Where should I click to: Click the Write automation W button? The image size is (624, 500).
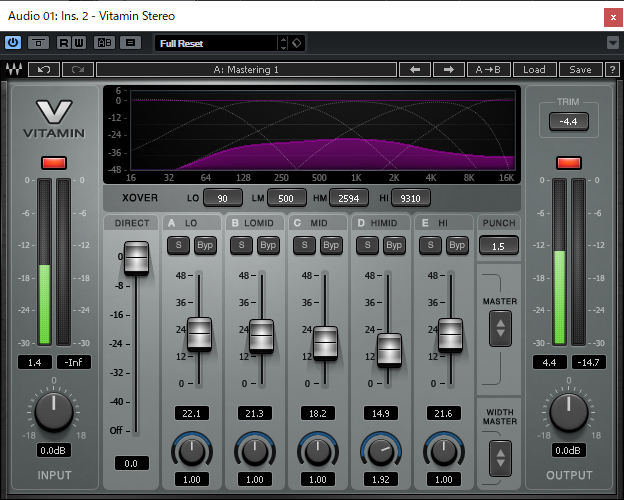click(x=79, y=43)
